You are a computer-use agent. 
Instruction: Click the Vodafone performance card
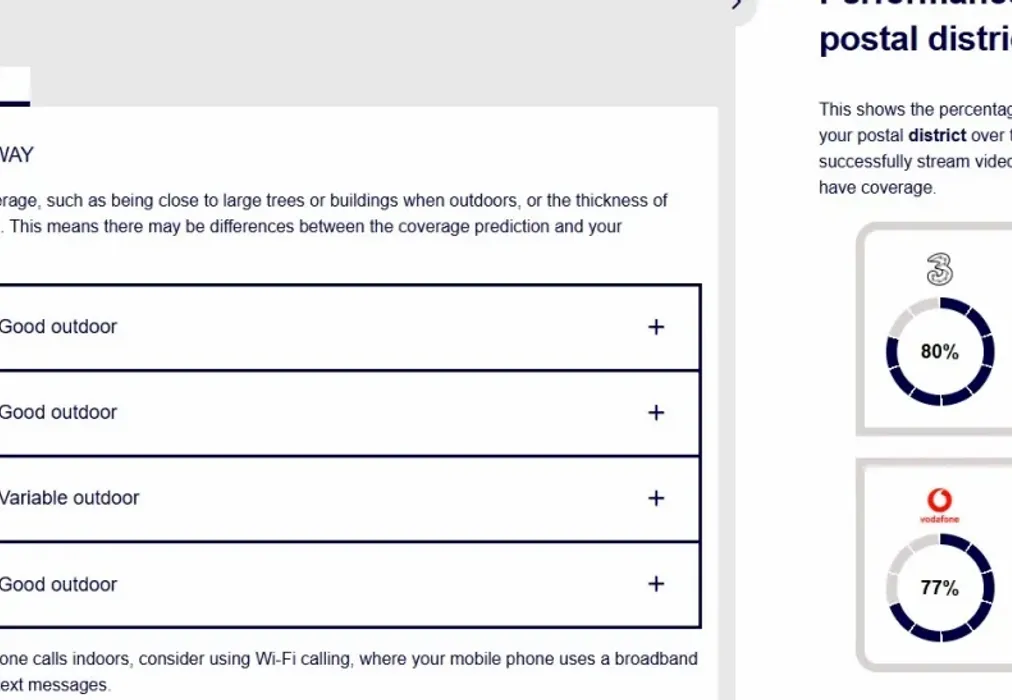click(934, 565)
